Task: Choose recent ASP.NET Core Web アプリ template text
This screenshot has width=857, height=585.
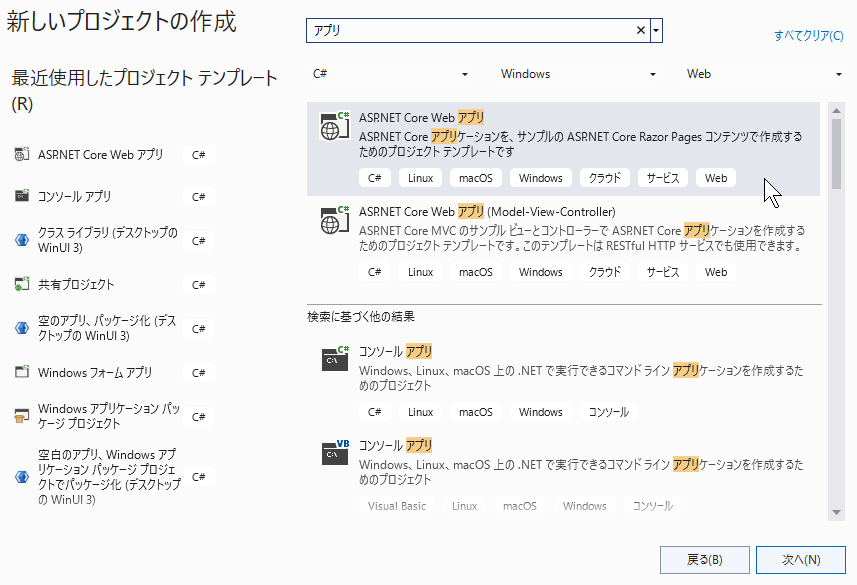Action: [x=101, y=155]
